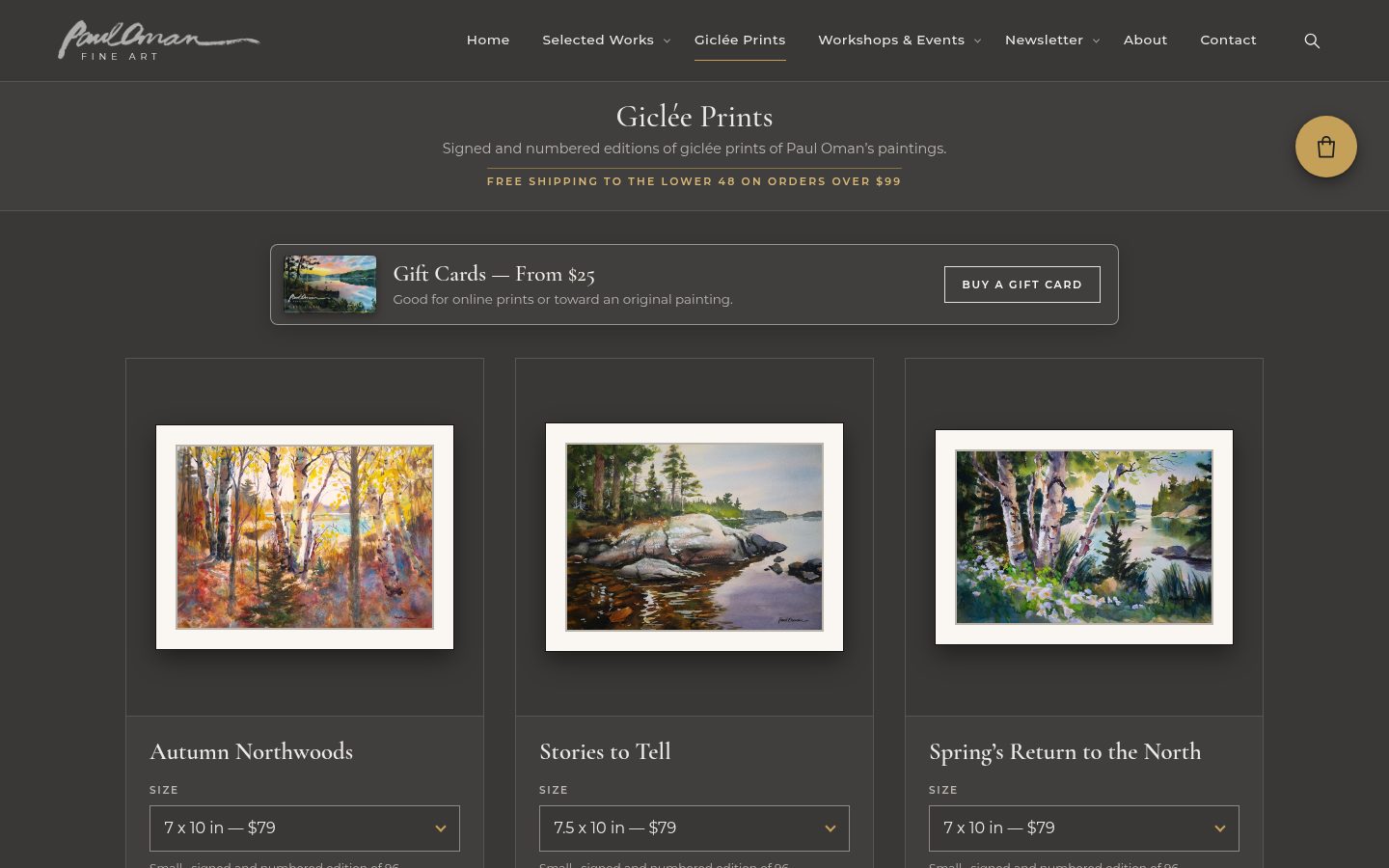Click the Buy a Gift Card button
The height and width of the screenshot is (868, 1389).
(1022, 285)
